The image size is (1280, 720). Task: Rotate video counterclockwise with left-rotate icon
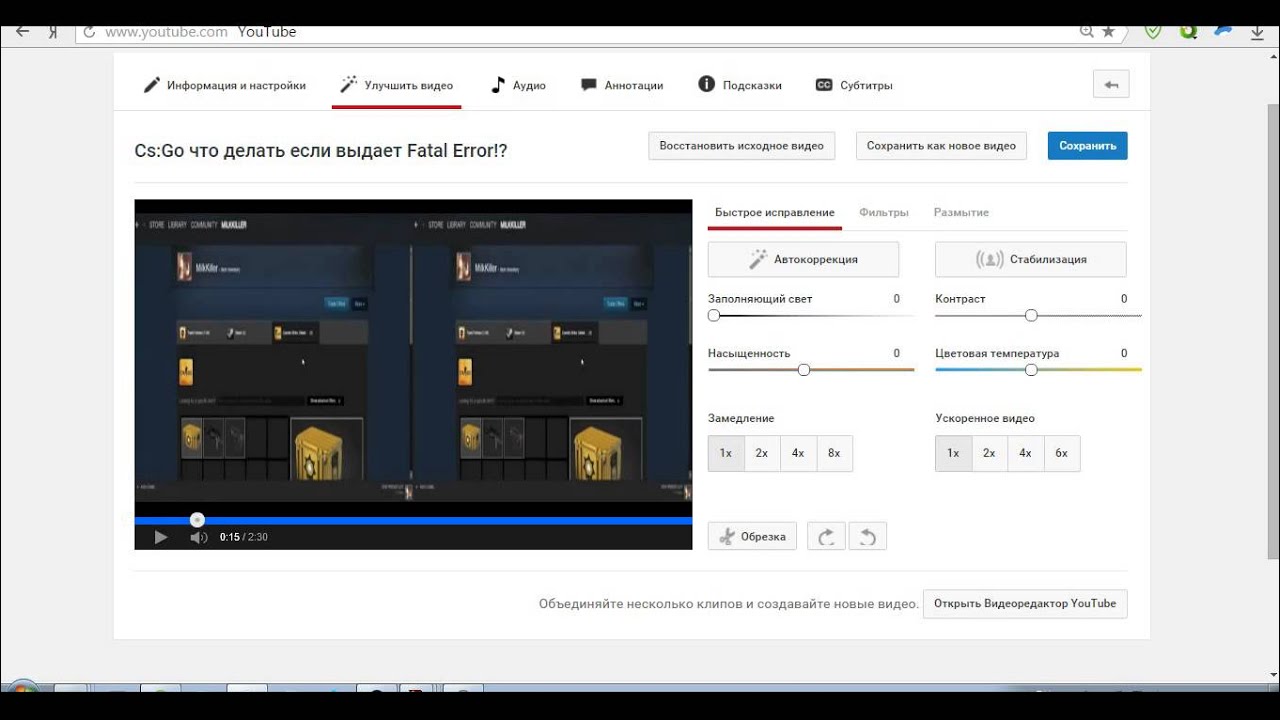coord(868,536)
